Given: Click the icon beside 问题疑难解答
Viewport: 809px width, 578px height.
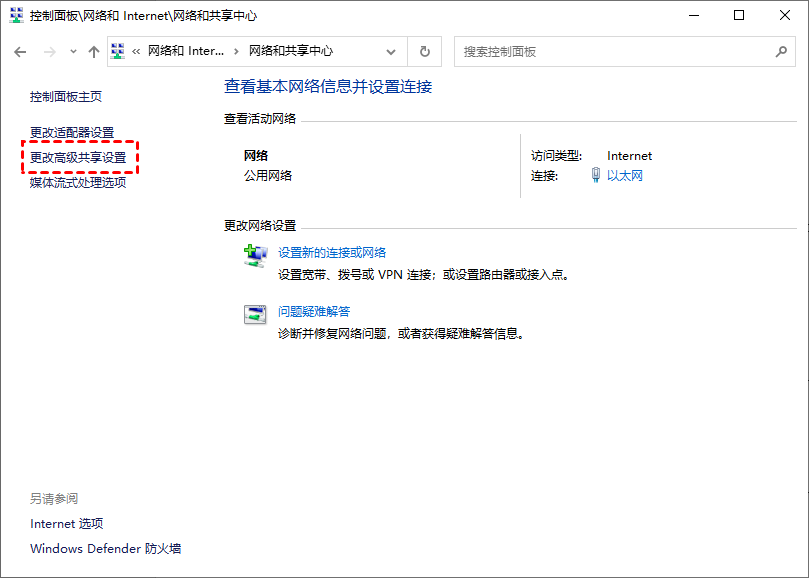Looking at the screenshot, I should pyautogui.click(x=255, y=314).
